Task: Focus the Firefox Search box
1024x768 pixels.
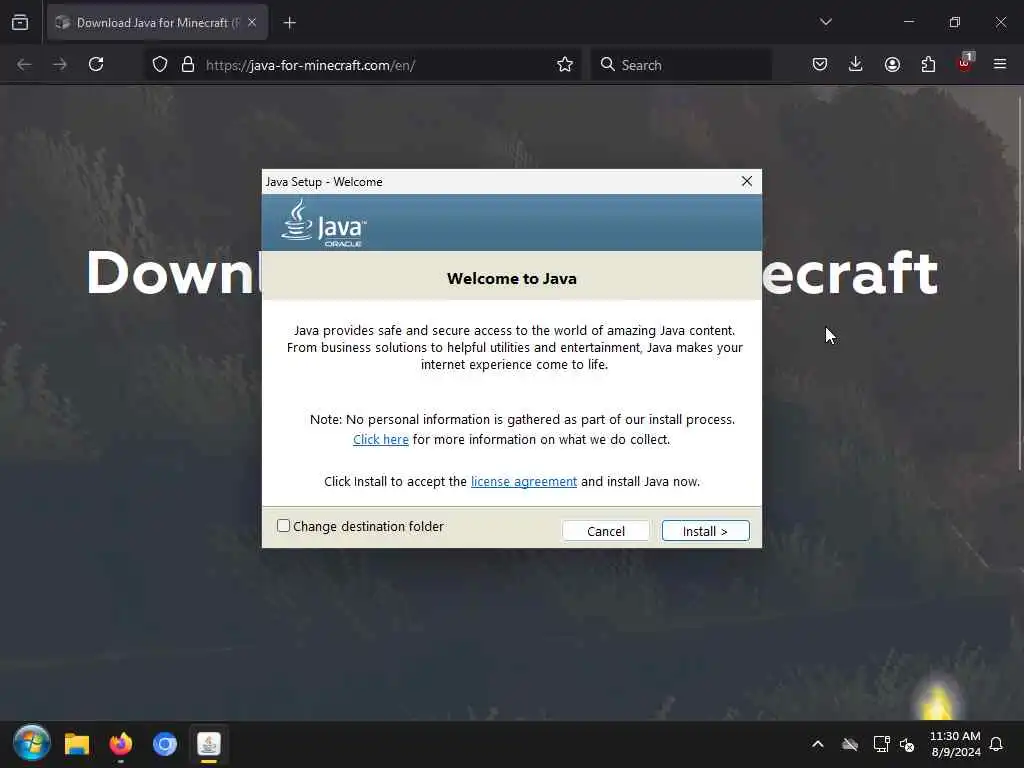Action: coord(682,64)
